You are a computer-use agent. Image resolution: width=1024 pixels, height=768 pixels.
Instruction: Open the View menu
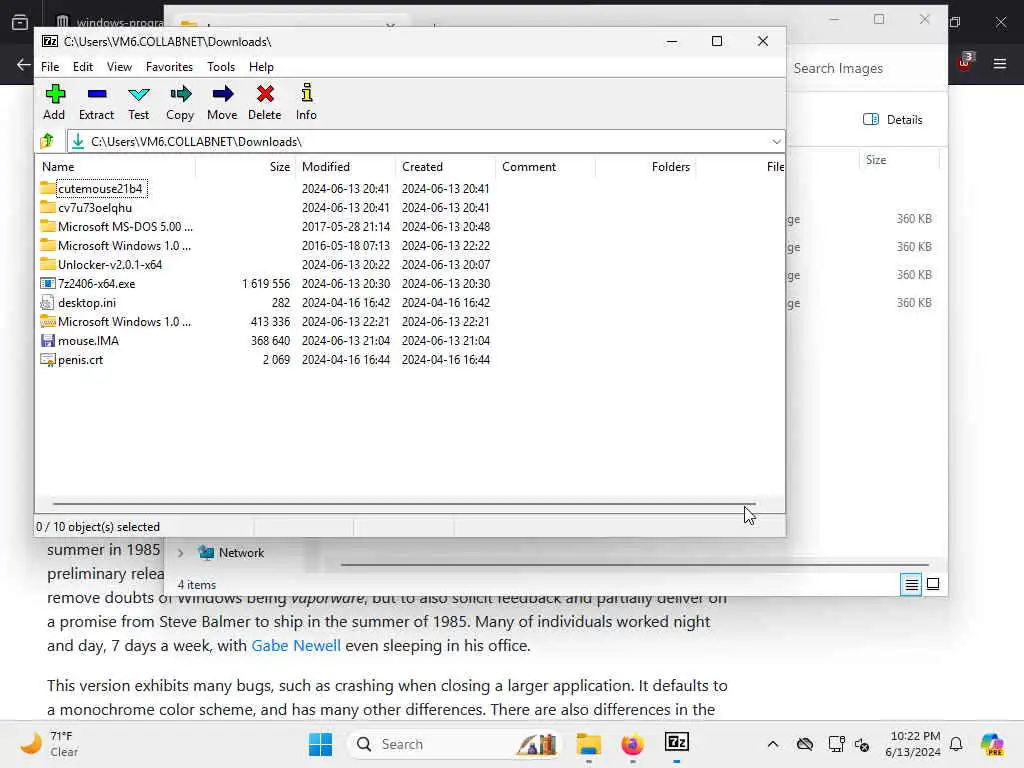coord(119,67)
